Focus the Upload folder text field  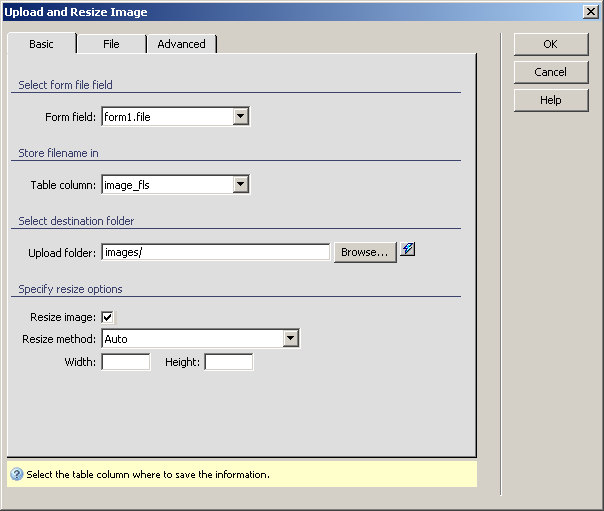point(215,252)
